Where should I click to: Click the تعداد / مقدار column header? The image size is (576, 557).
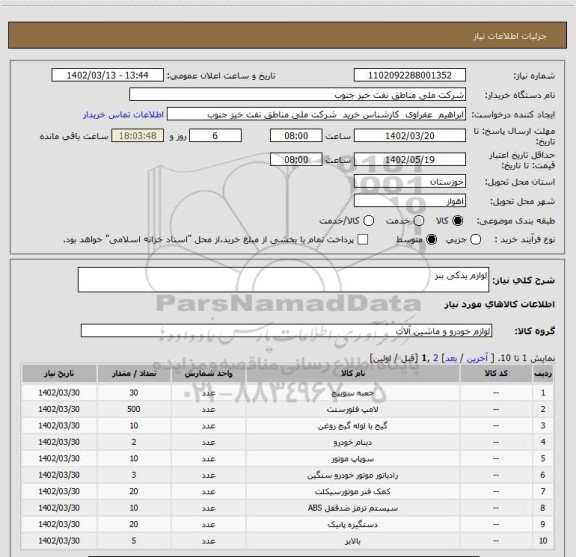(134, 374)
